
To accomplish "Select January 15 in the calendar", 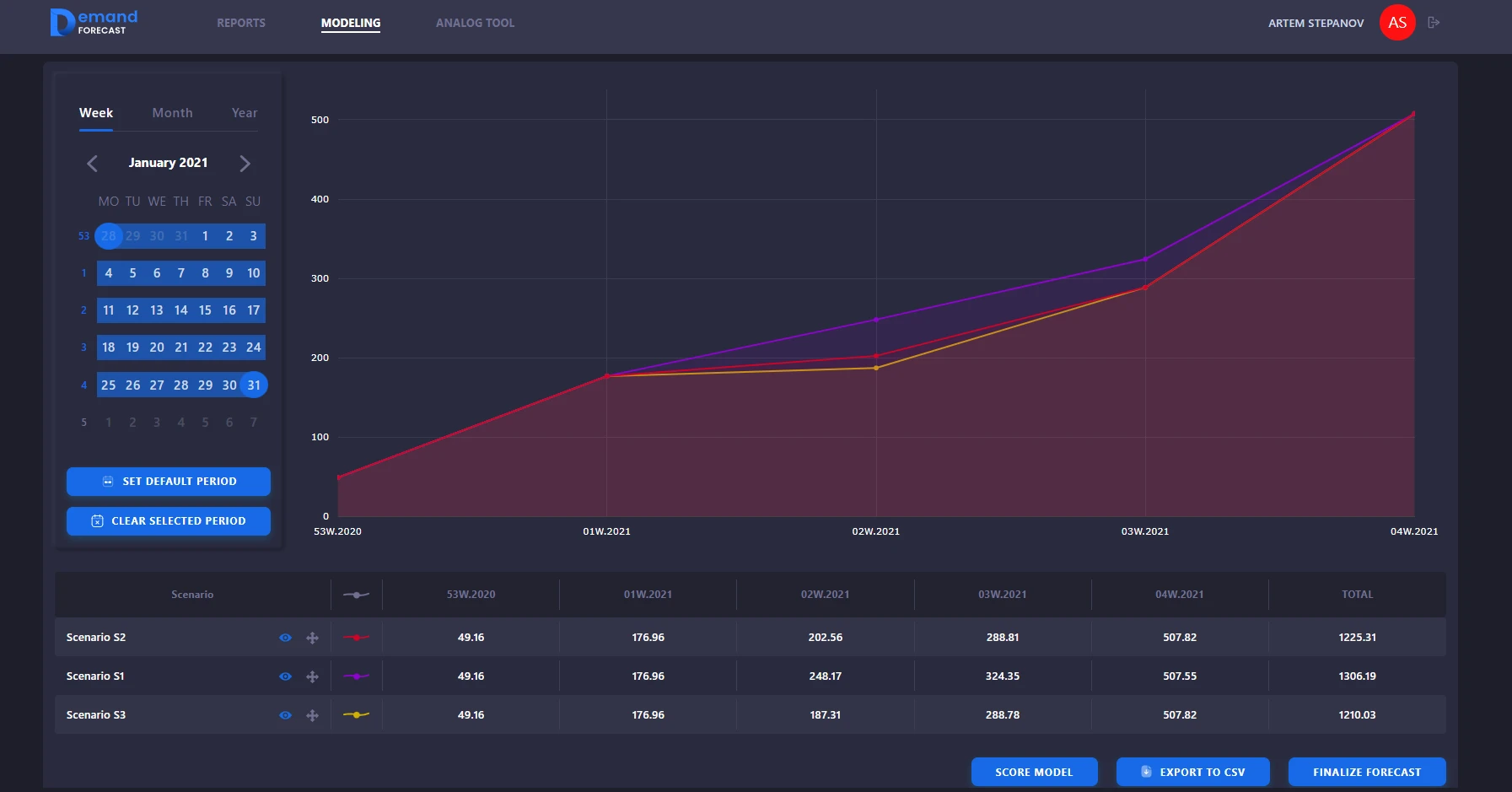I will click(x=205, y=310).
